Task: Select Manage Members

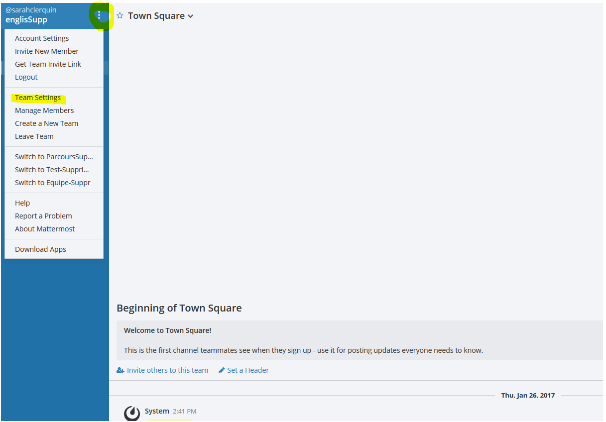Action: pos(44,110)
